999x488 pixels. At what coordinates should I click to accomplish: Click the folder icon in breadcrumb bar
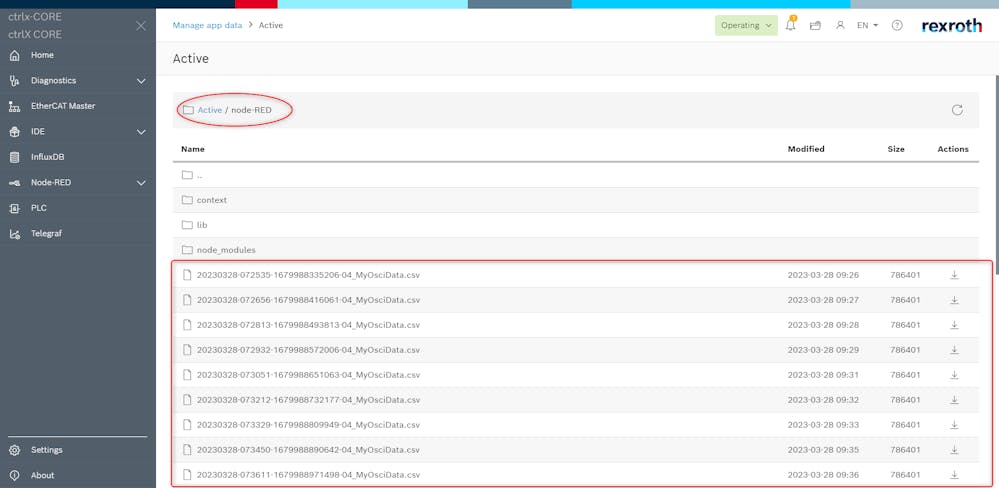click(188, 110)
